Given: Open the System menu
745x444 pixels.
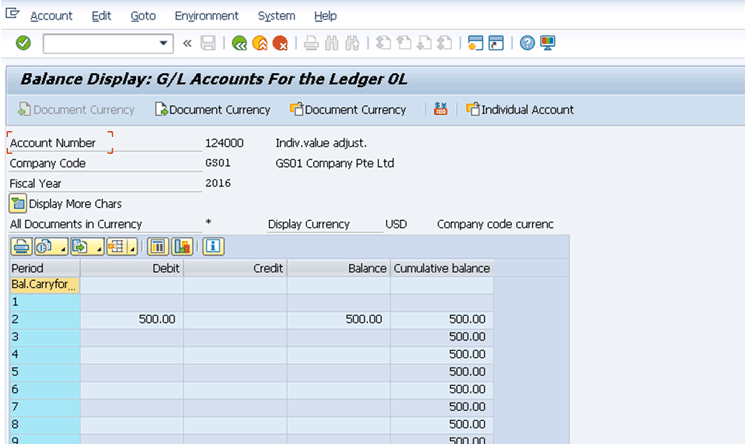Looking at the screenshot, I should (277, 16).
